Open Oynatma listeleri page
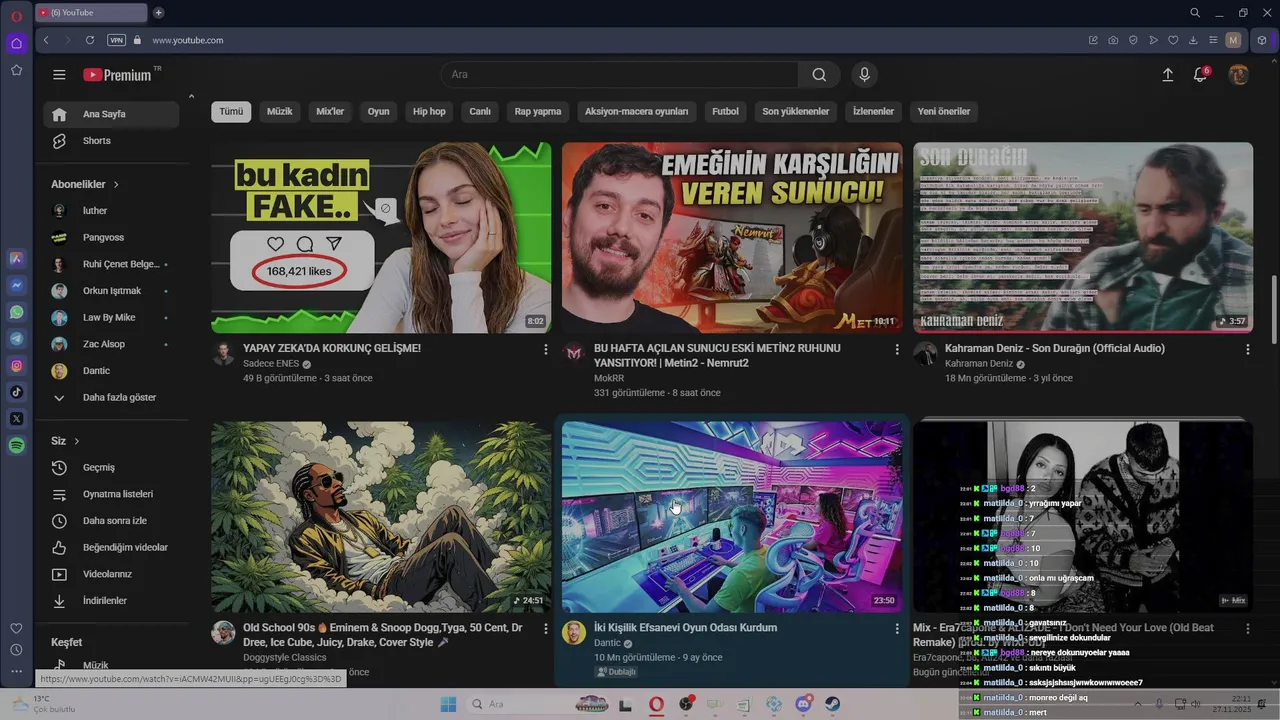This screenshot has height=720, width=1280. [111, 494]
